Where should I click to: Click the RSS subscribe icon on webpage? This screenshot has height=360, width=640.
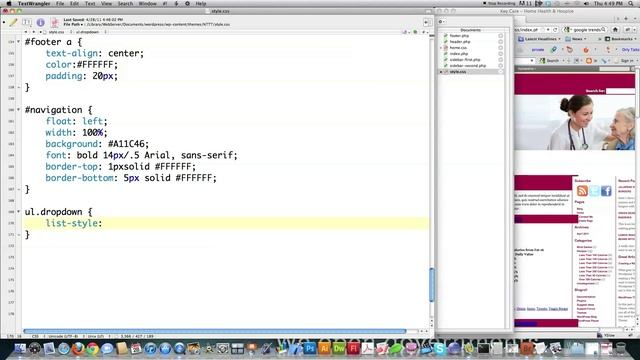582,191
